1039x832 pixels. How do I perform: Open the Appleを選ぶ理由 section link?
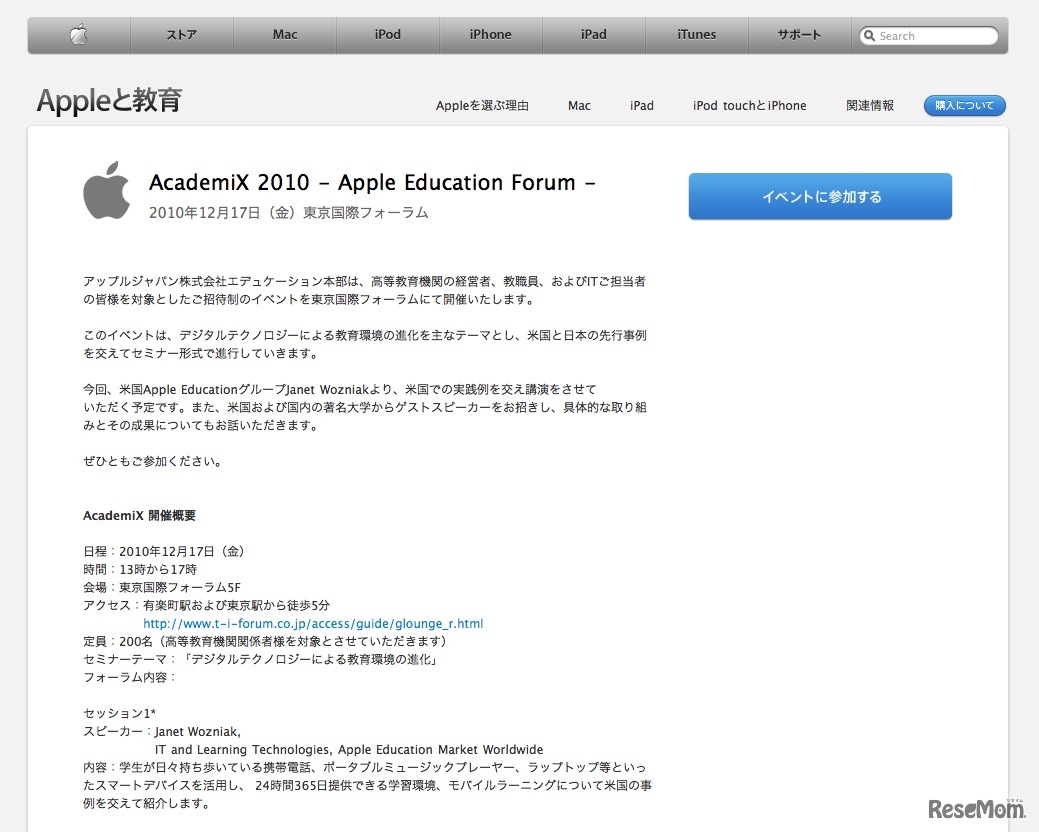(482, 105)
